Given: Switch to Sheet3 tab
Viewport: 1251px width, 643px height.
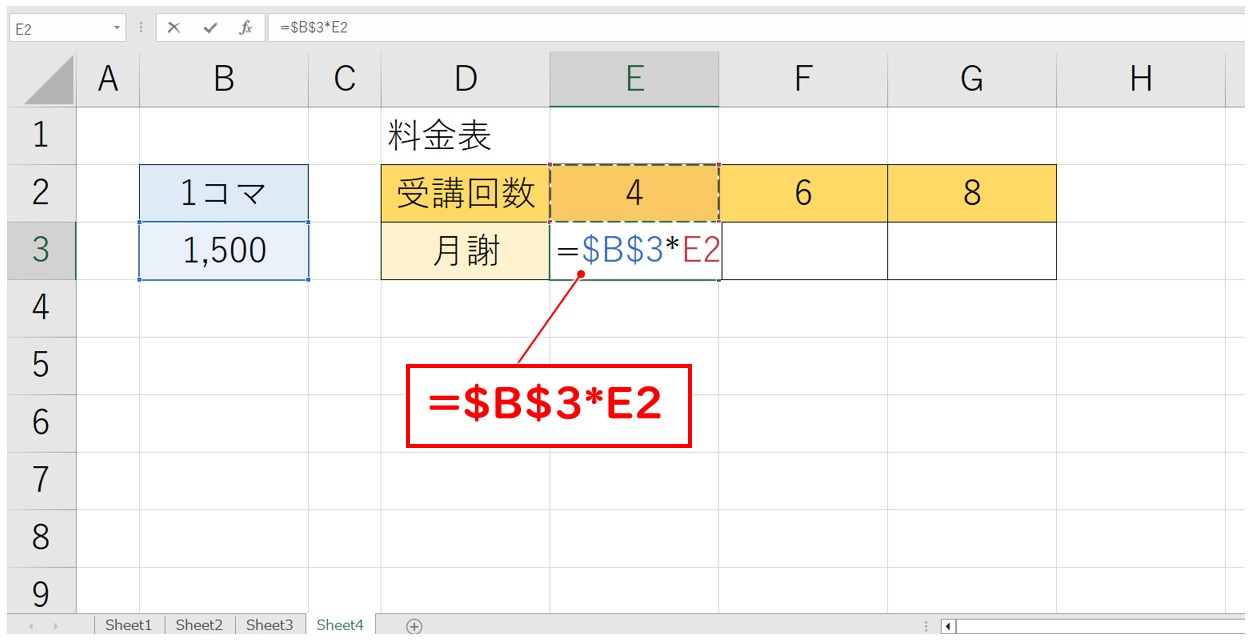Looking at the screenshot, I should pyautogui.click(x=270, y=625).
